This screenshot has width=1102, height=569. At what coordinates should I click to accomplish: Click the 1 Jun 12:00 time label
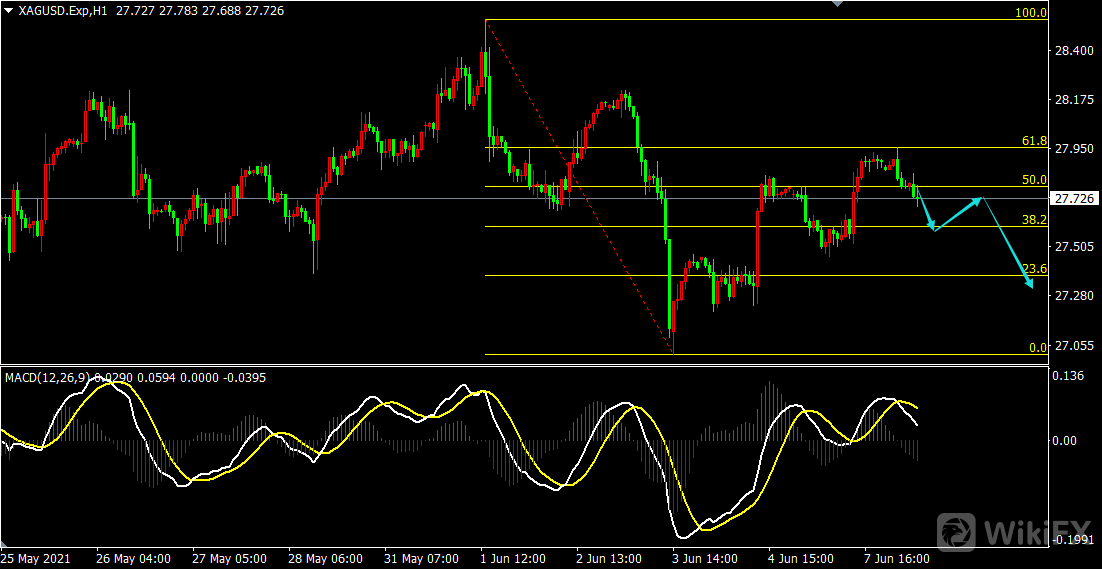[x=514, y=558]
